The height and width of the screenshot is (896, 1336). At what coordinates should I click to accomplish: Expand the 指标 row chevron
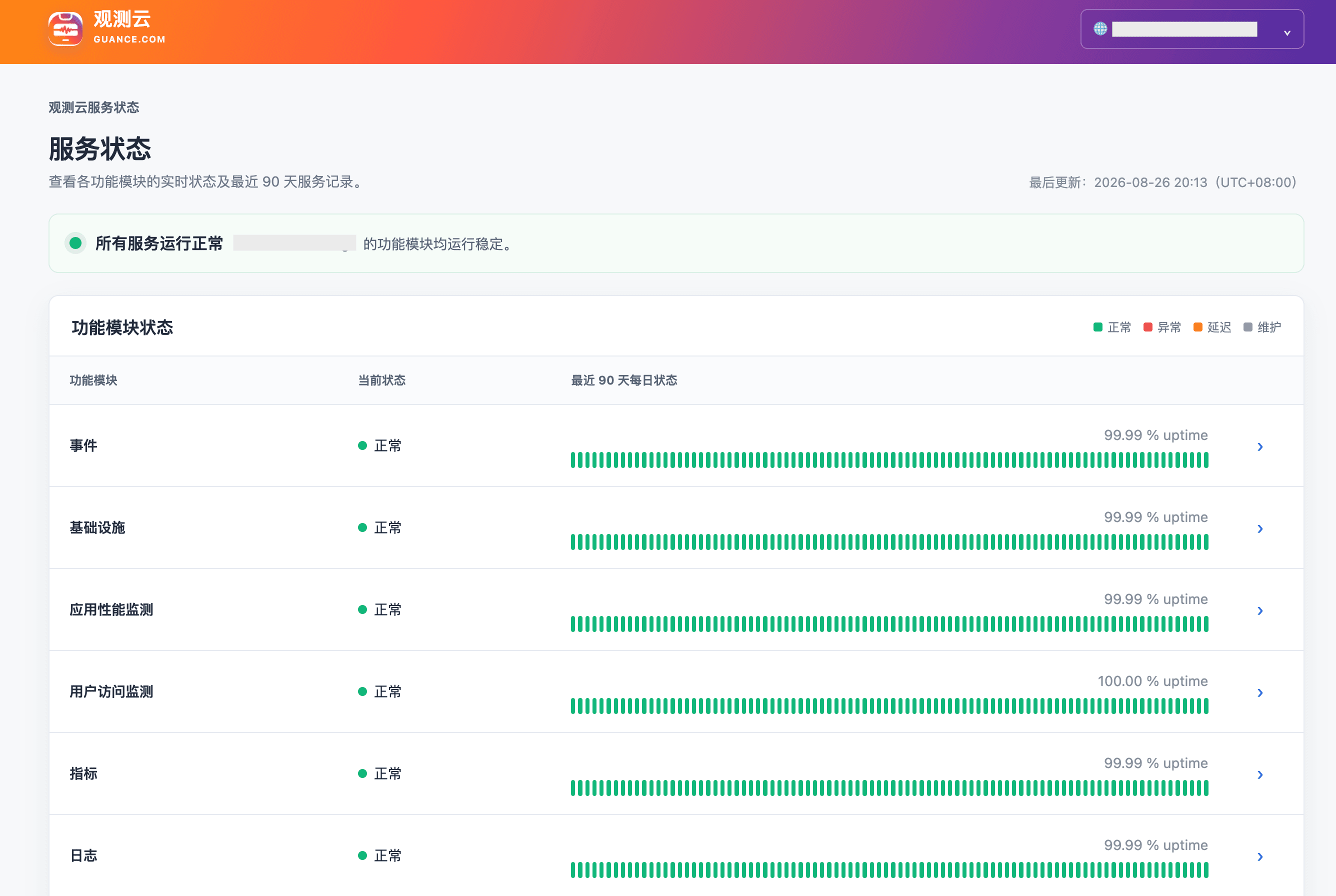(1260, 775)
